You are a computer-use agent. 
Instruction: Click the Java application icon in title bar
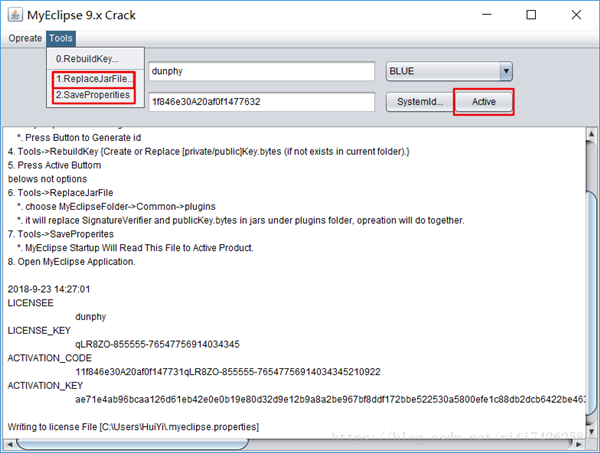click(18, 15)
